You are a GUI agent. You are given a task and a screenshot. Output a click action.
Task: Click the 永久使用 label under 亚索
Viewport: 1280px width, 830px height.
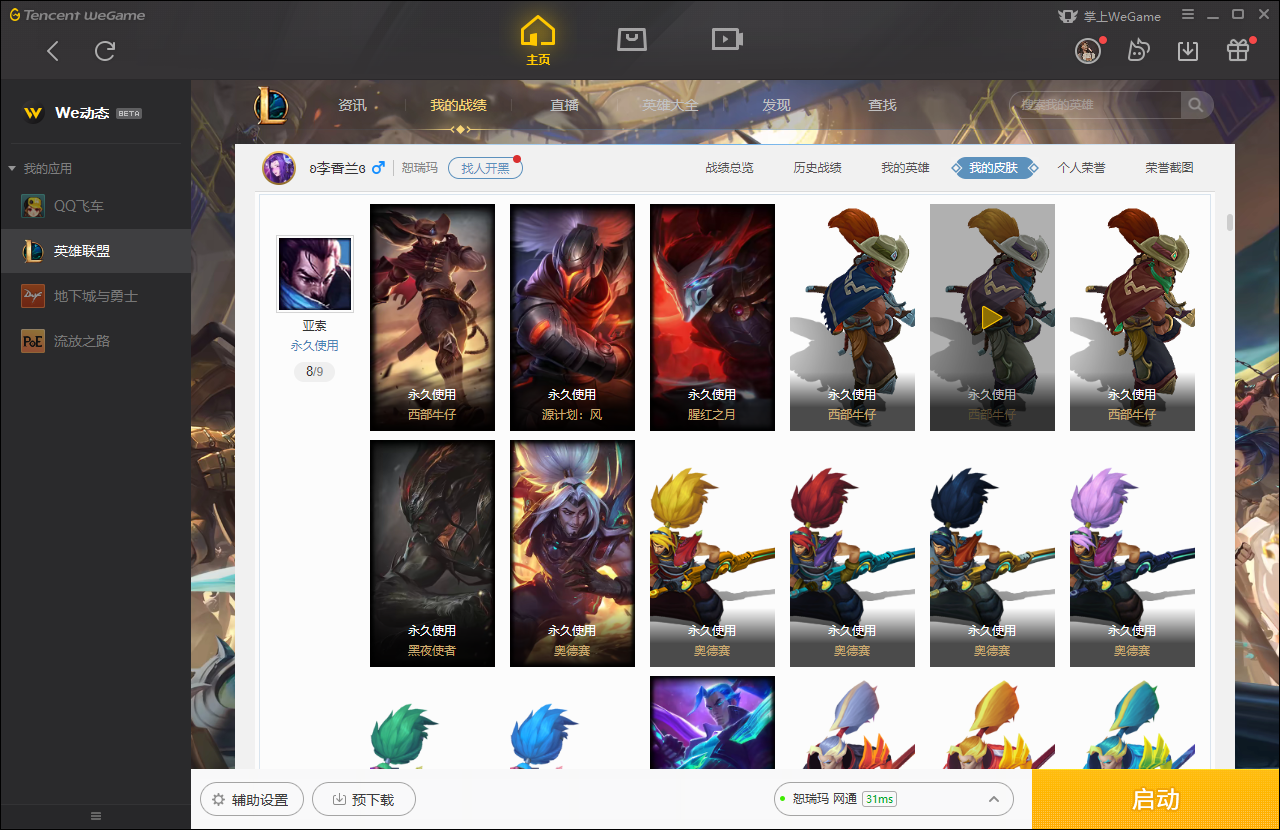tap(314, 345)
